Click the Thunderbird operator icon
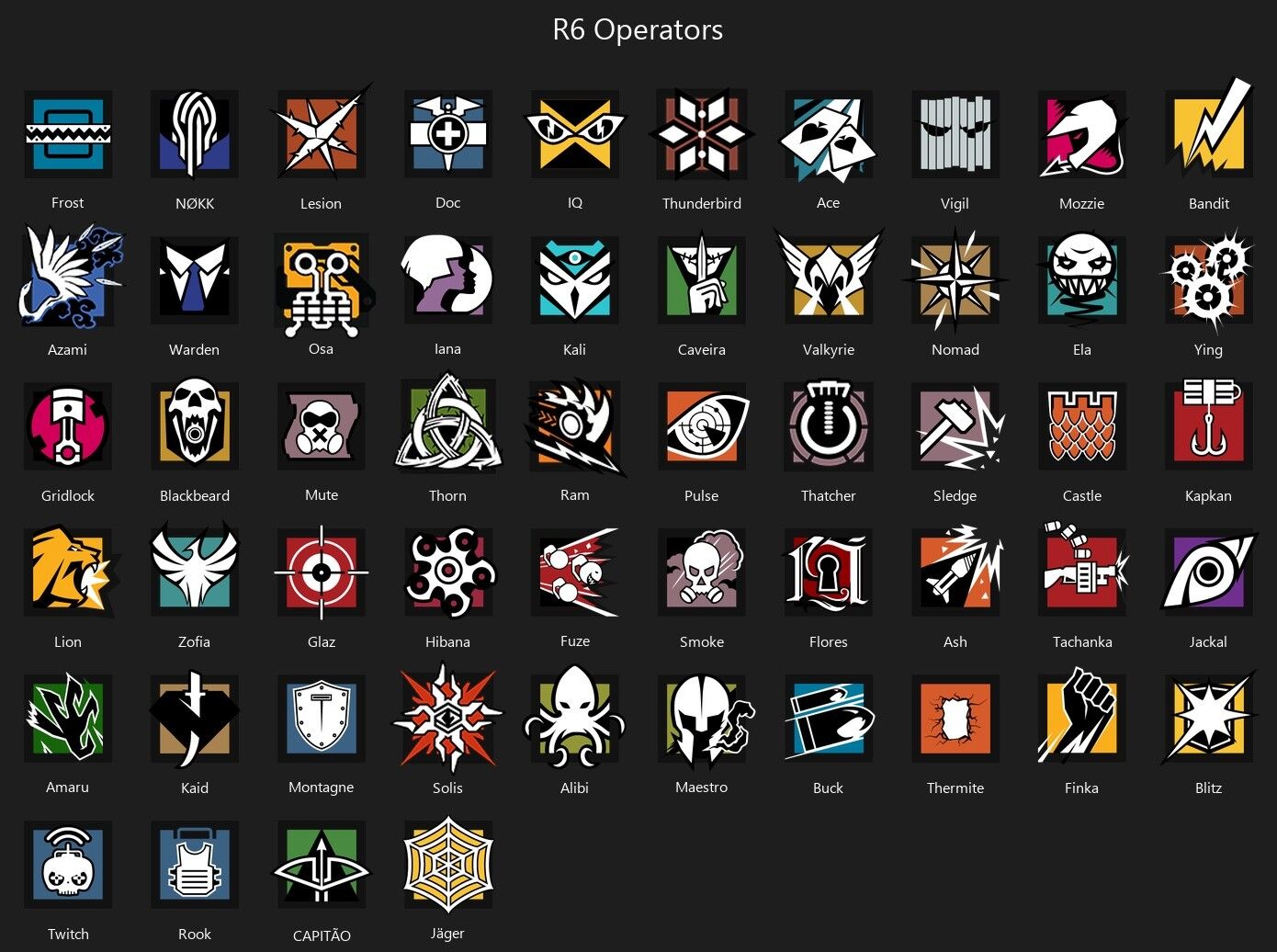This screenshot has width=1277, height=952. tap(702, 134)
